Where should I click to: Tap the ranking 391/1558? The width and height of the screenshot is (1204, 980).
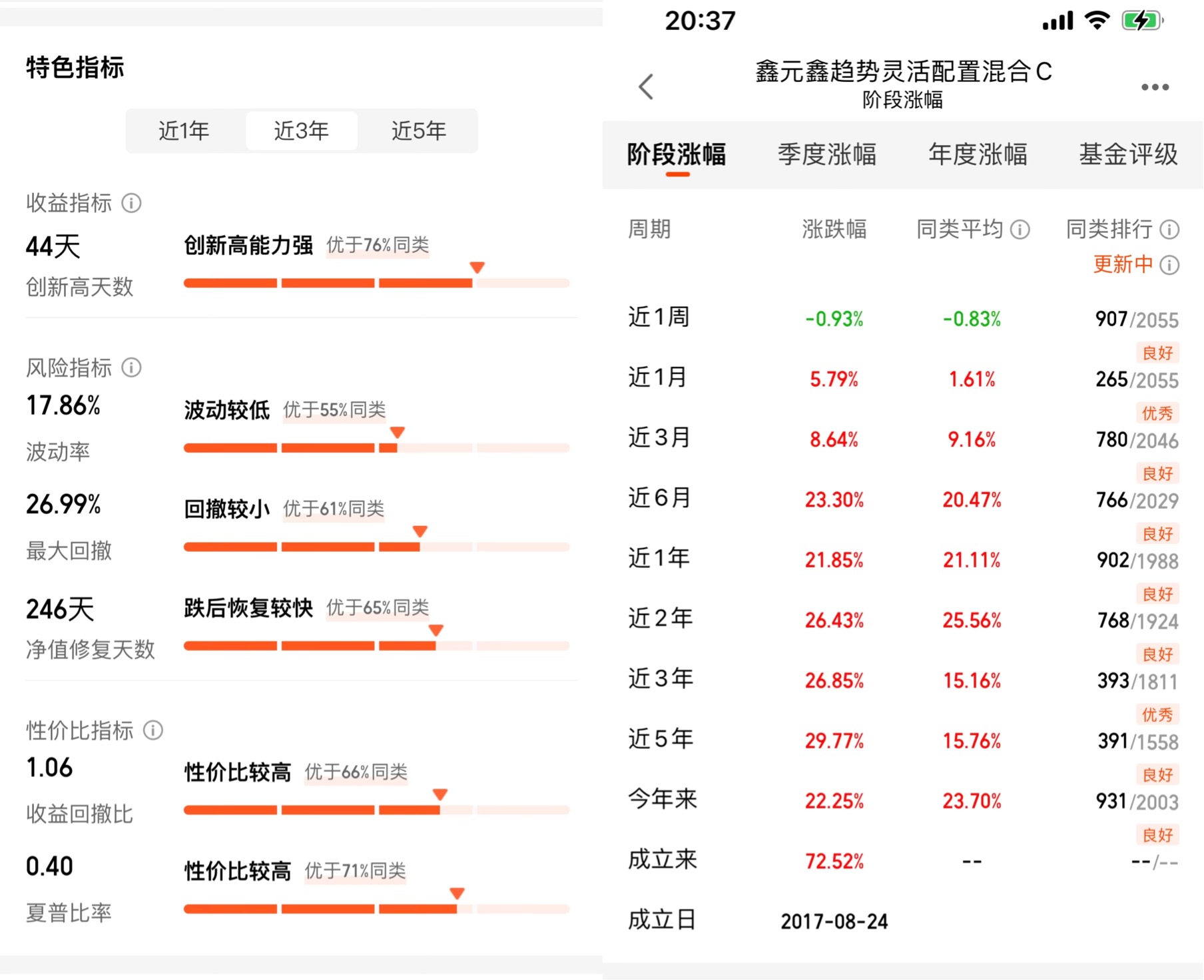1138,742
